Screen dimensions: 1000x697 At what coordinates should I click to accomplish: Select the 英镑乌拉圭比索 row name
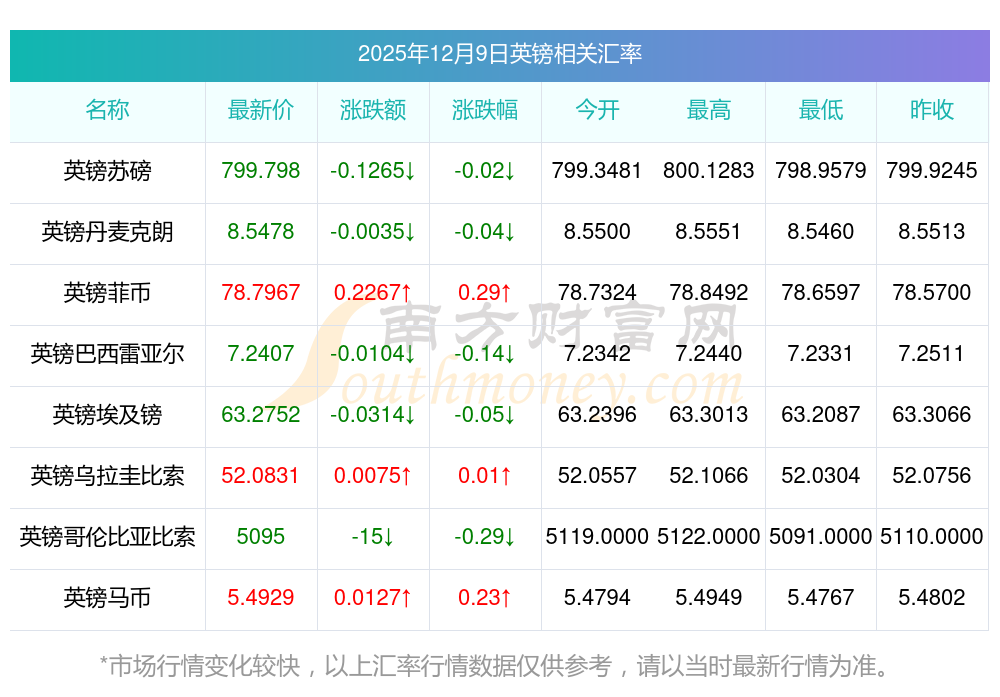[x=107, y=476]
